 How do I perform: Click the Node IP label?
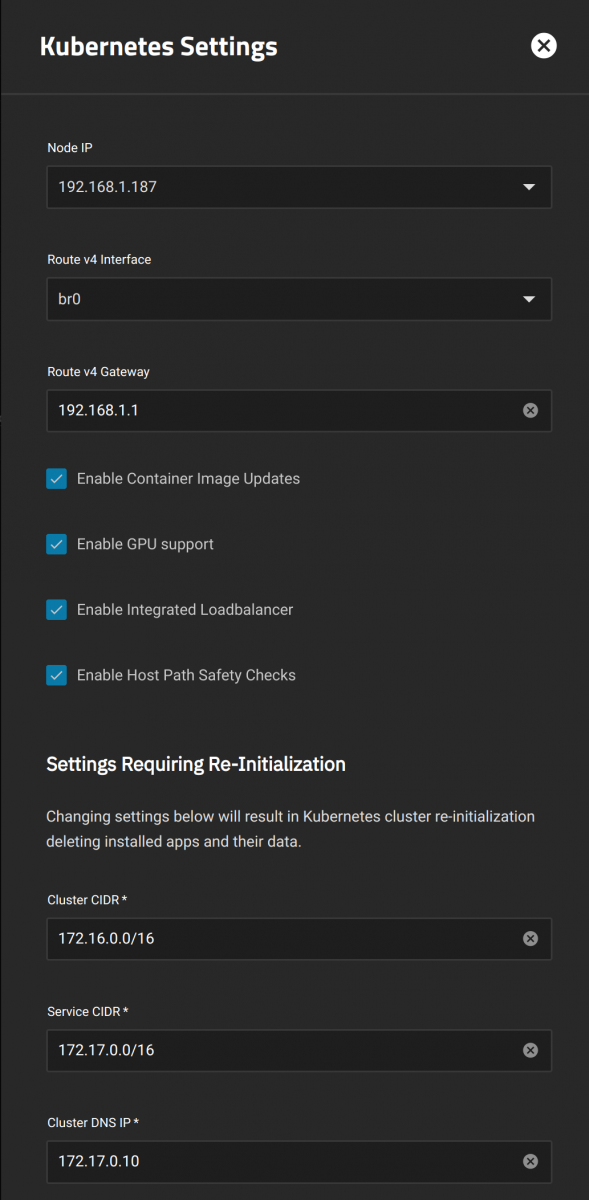tap(70, 148)
